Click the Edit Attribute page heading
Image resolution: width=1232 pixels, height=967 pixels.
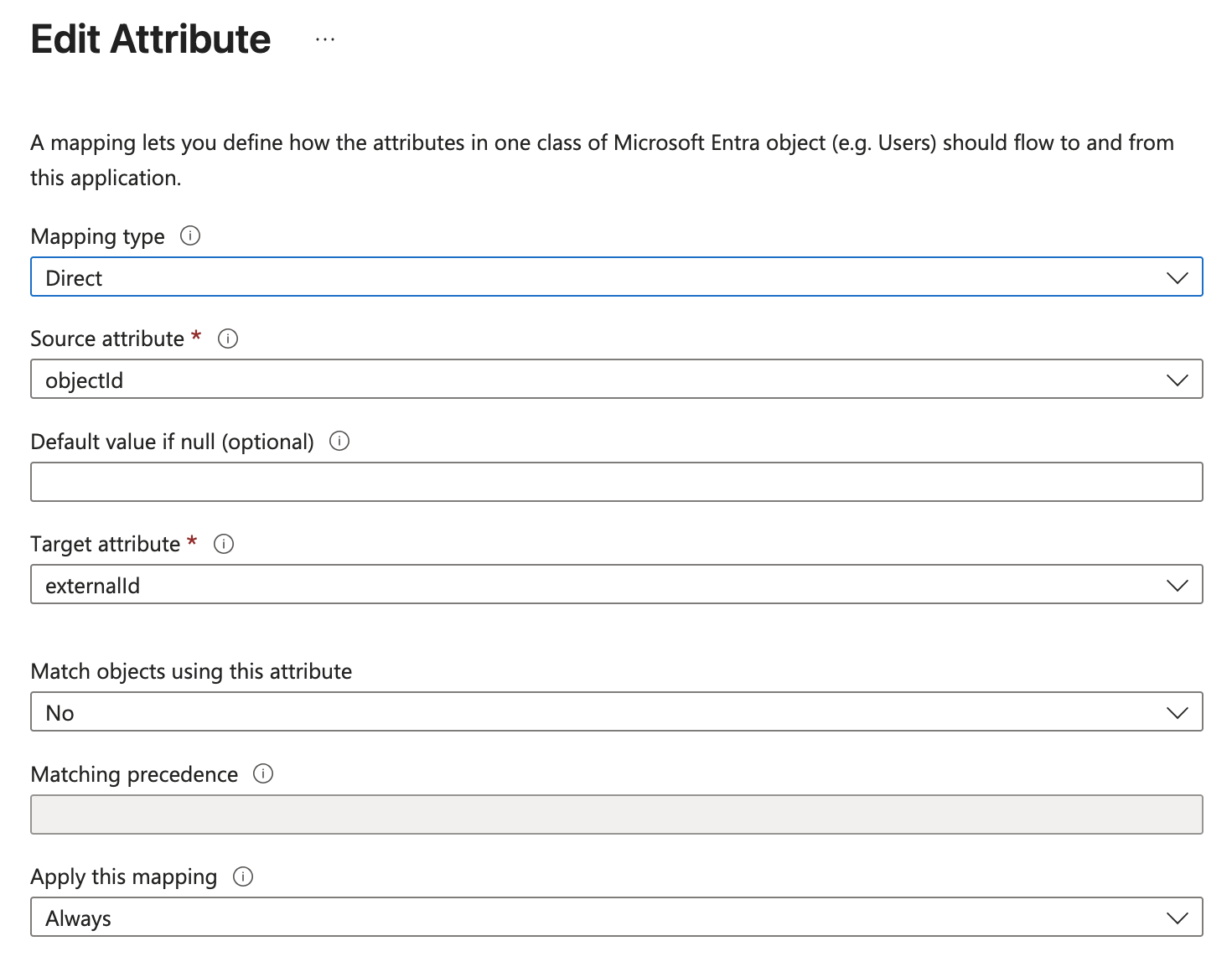coord(151,39)
